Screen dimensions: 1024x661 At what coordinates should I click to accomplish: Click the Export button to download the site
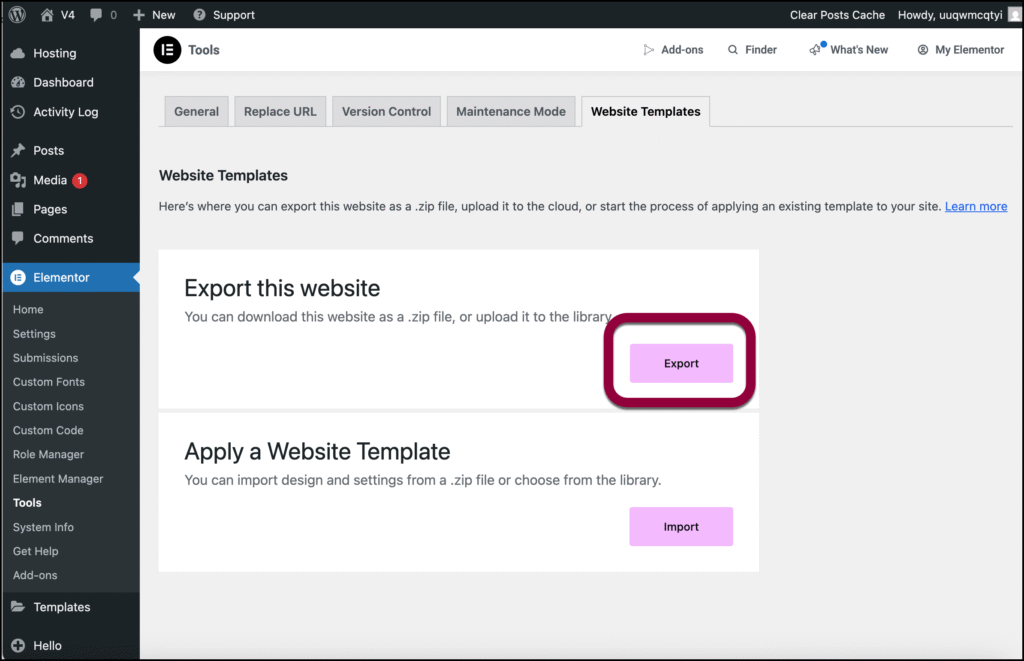tap(681, 363)
